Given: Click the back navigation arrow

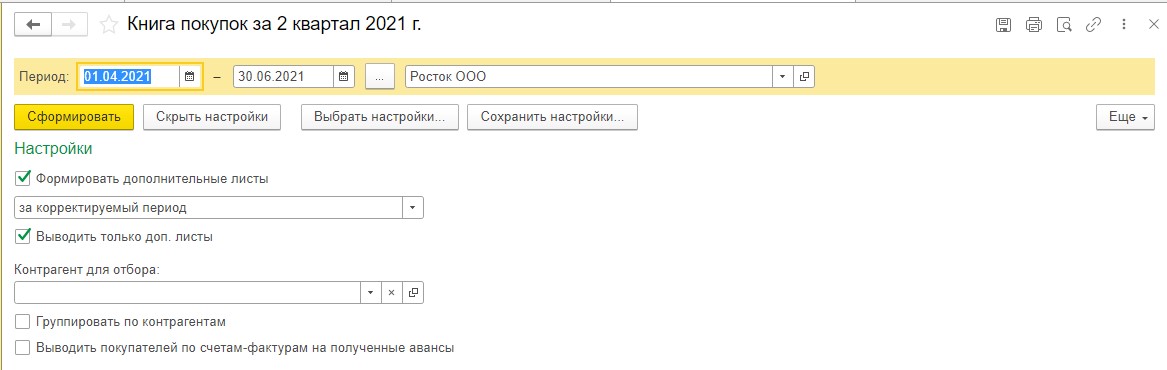Looking at the screenshot, I should [33, 25].
